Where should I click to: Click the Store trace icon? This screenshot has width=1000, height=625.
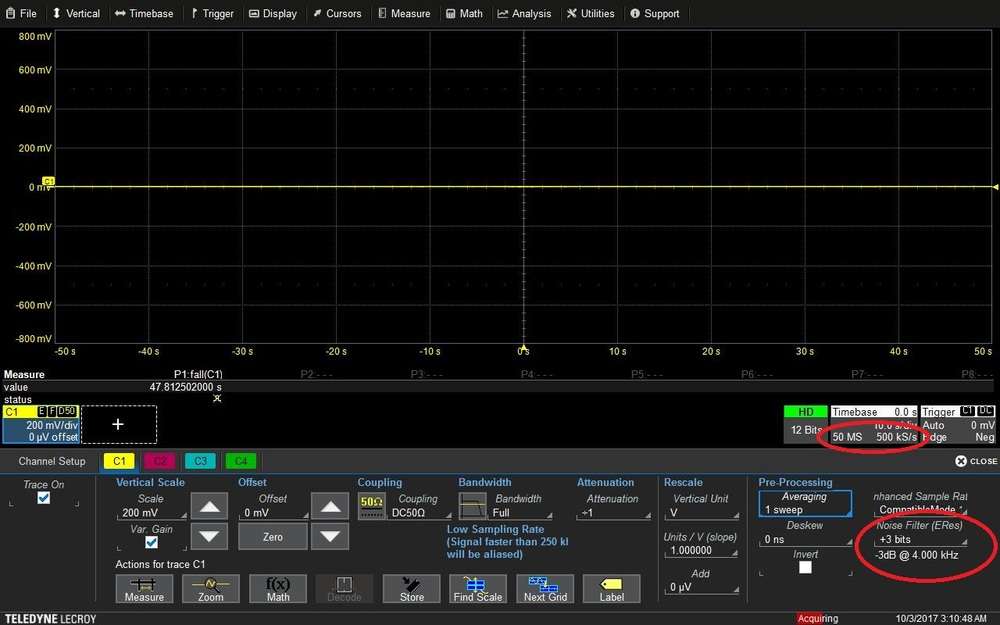coord(411,589)
